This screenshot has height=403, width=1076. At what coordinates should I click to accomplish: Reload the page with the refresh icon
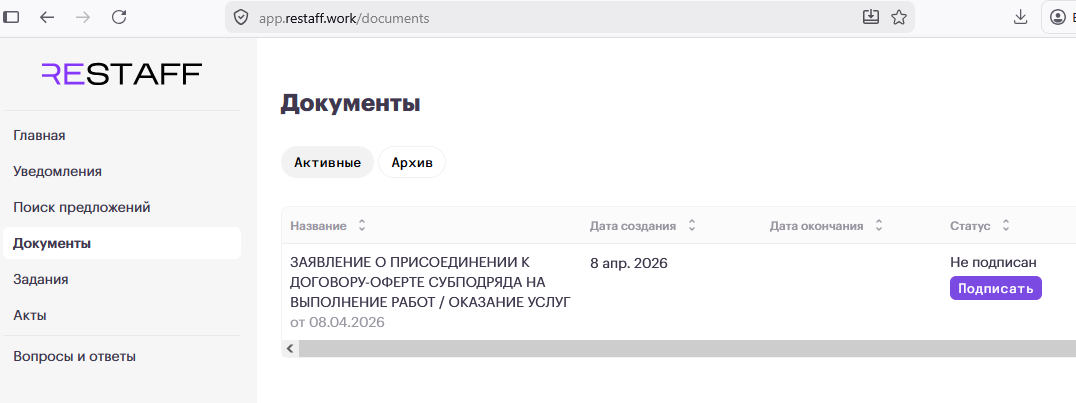click(x=119, y=17)
